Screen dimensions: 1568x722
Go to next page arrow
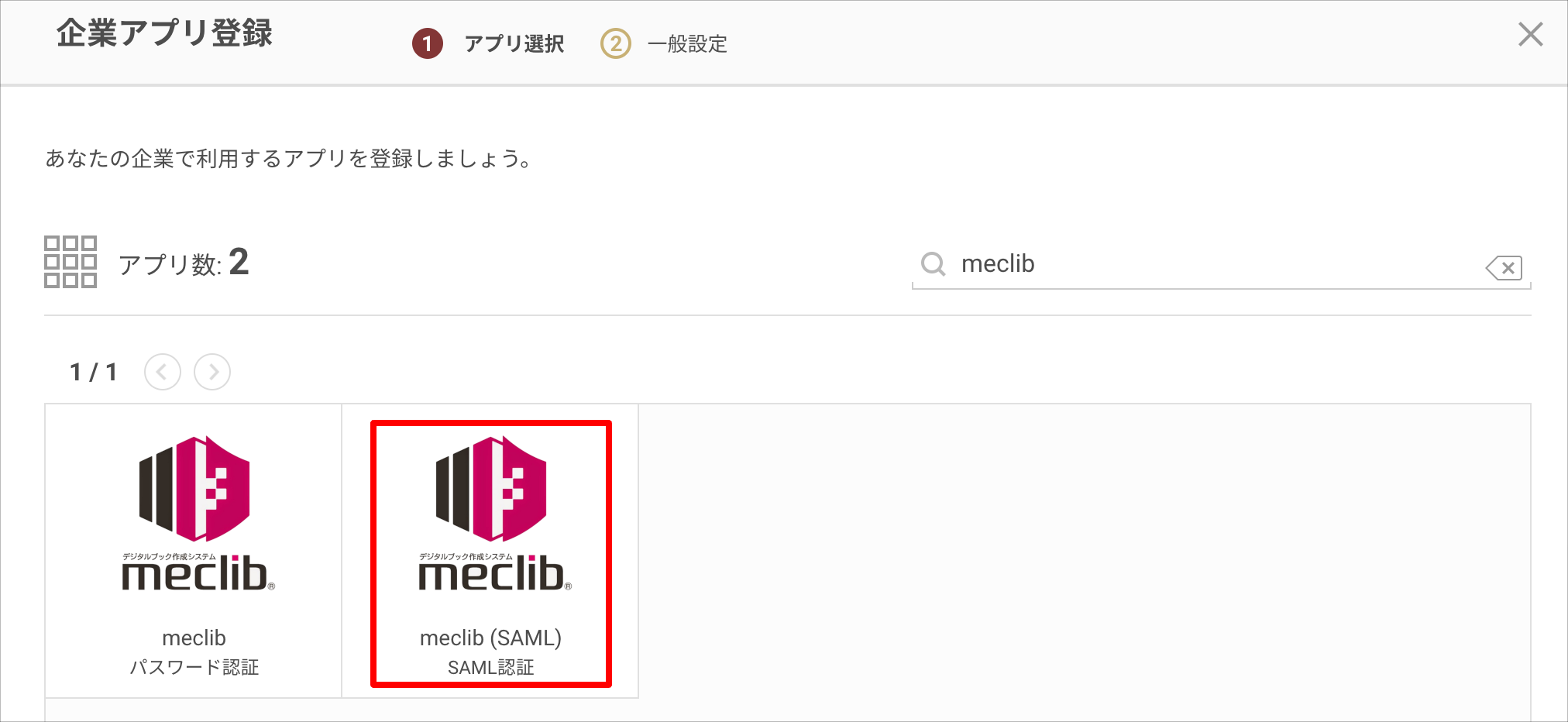click(x=212, y=372)
